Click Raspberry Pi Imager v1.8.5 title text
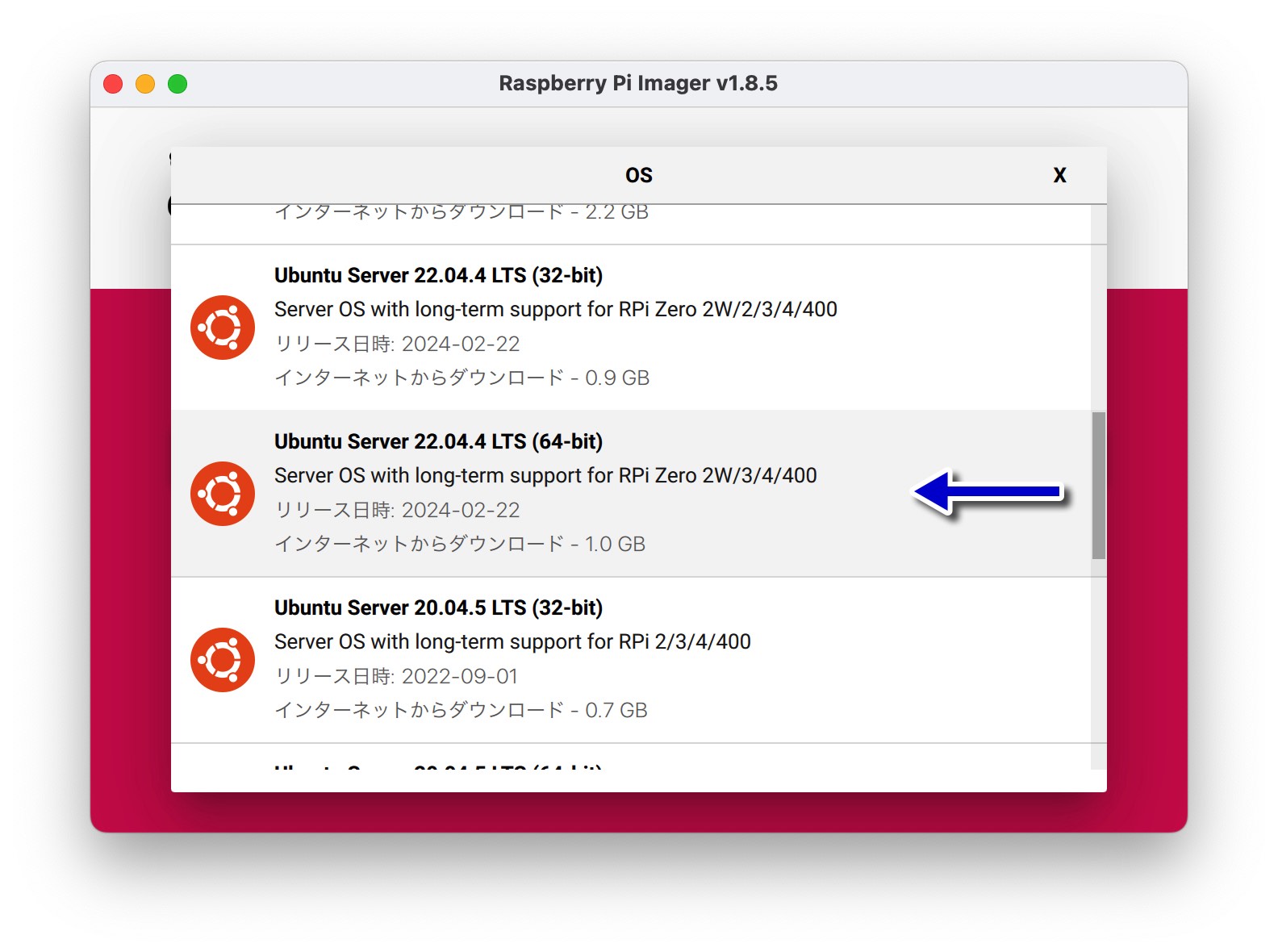The width and height of the screenshot is (1278, 952). (x=638, y=83)
